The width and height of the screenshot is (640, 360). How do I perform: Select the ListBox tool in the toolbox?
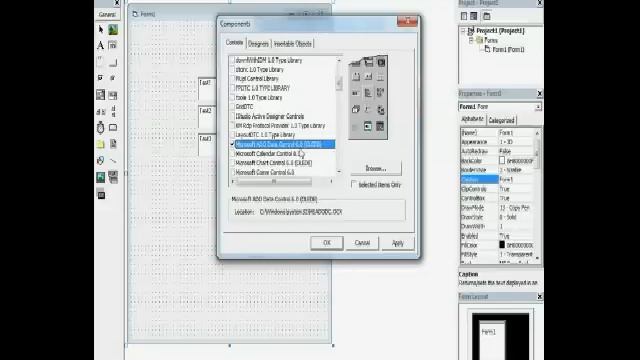113,95
